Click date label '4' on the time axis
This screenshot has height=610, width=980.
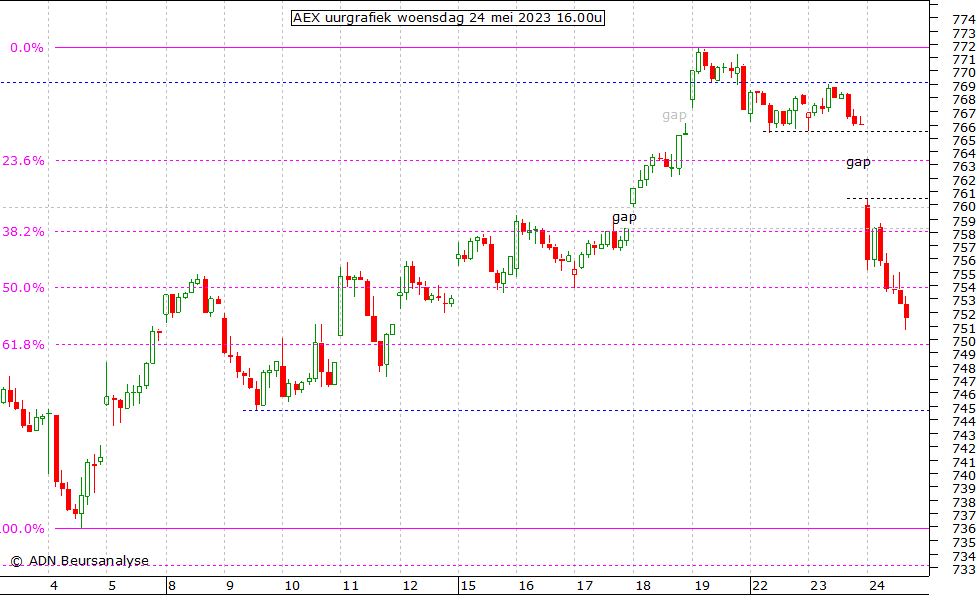54,586
